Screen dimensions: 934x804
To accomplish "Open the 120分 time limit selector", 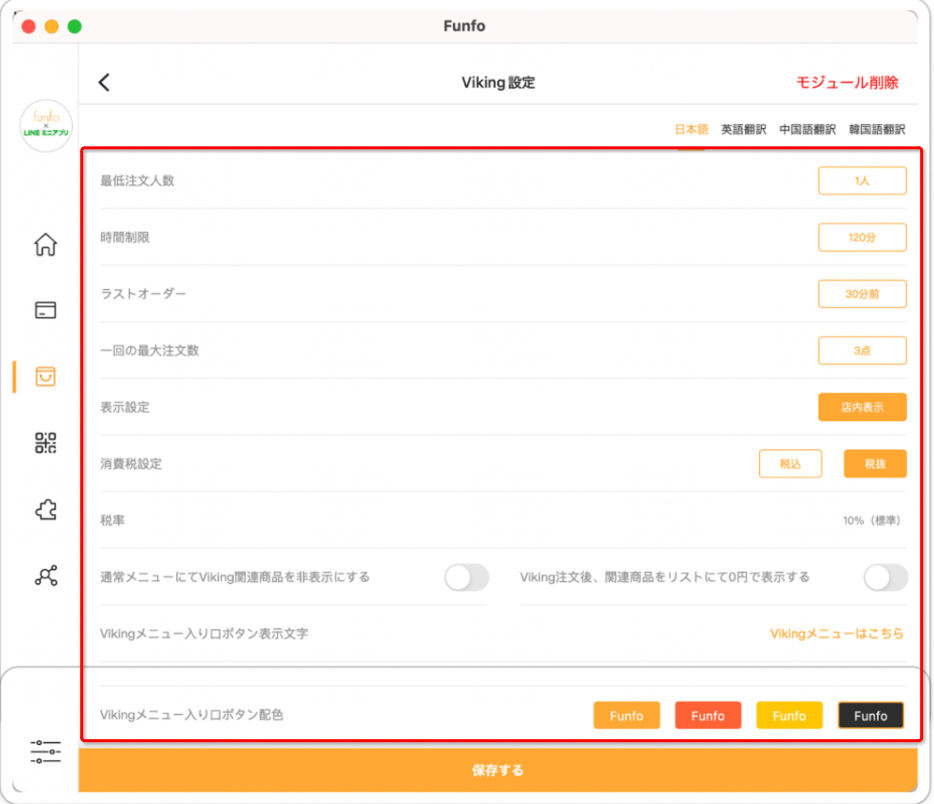I will pyautogui.click(x=862, y=237).
